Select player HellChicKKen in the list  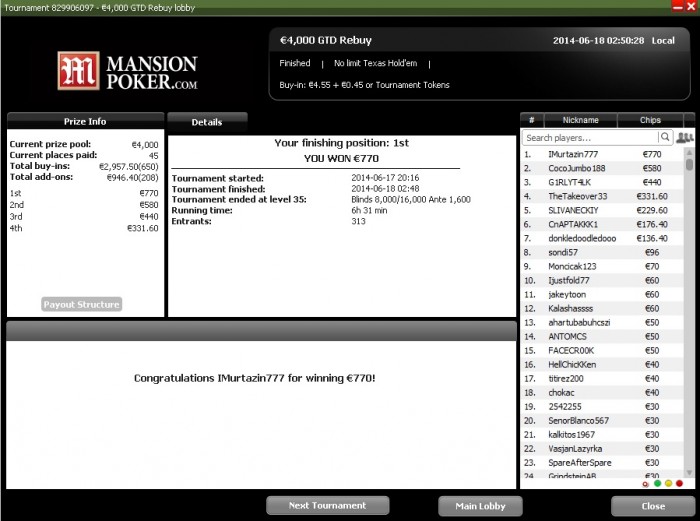coord(603,365)
